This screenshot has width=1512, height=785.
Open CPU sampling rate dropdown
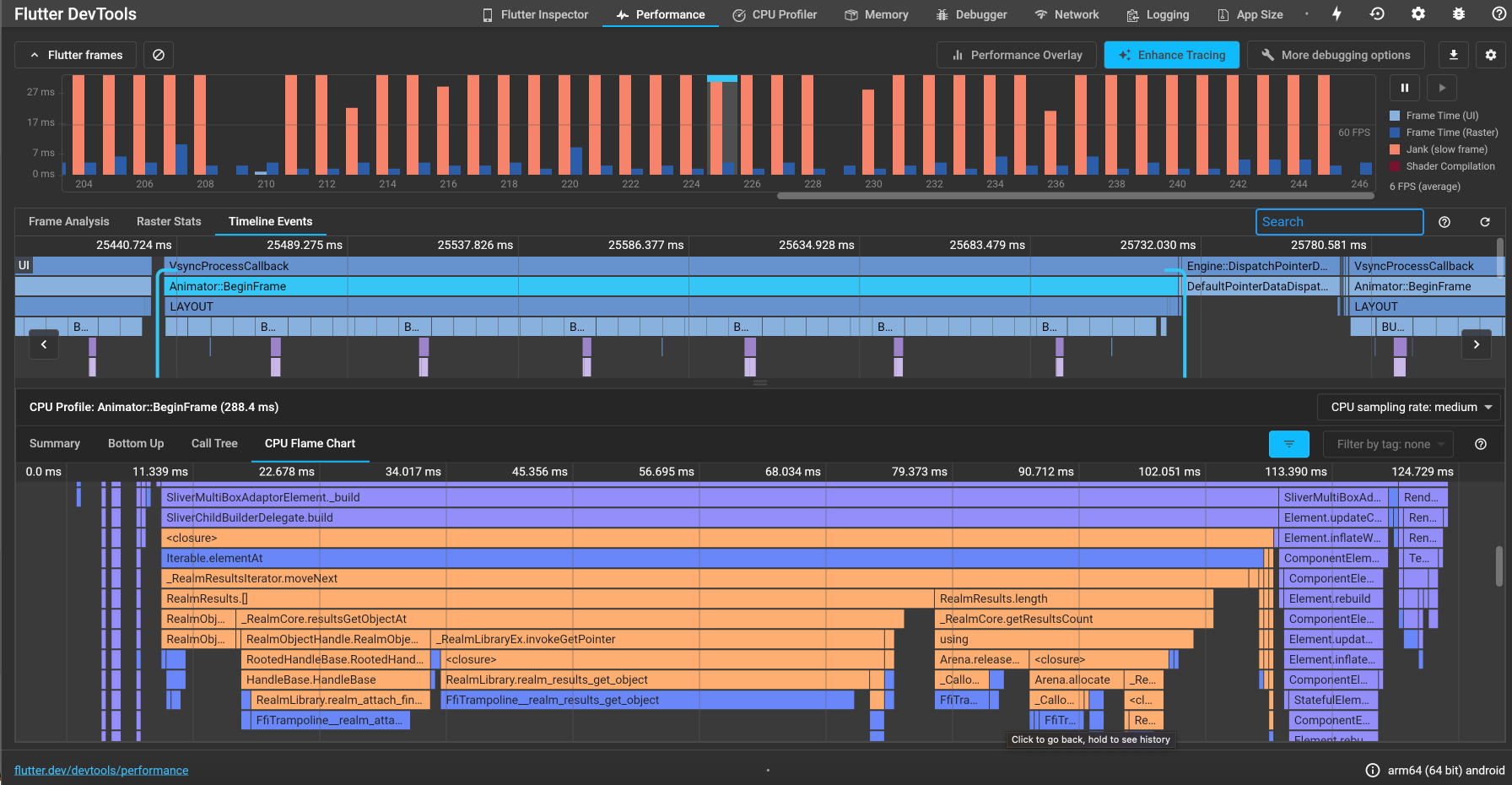[1410, 407]
